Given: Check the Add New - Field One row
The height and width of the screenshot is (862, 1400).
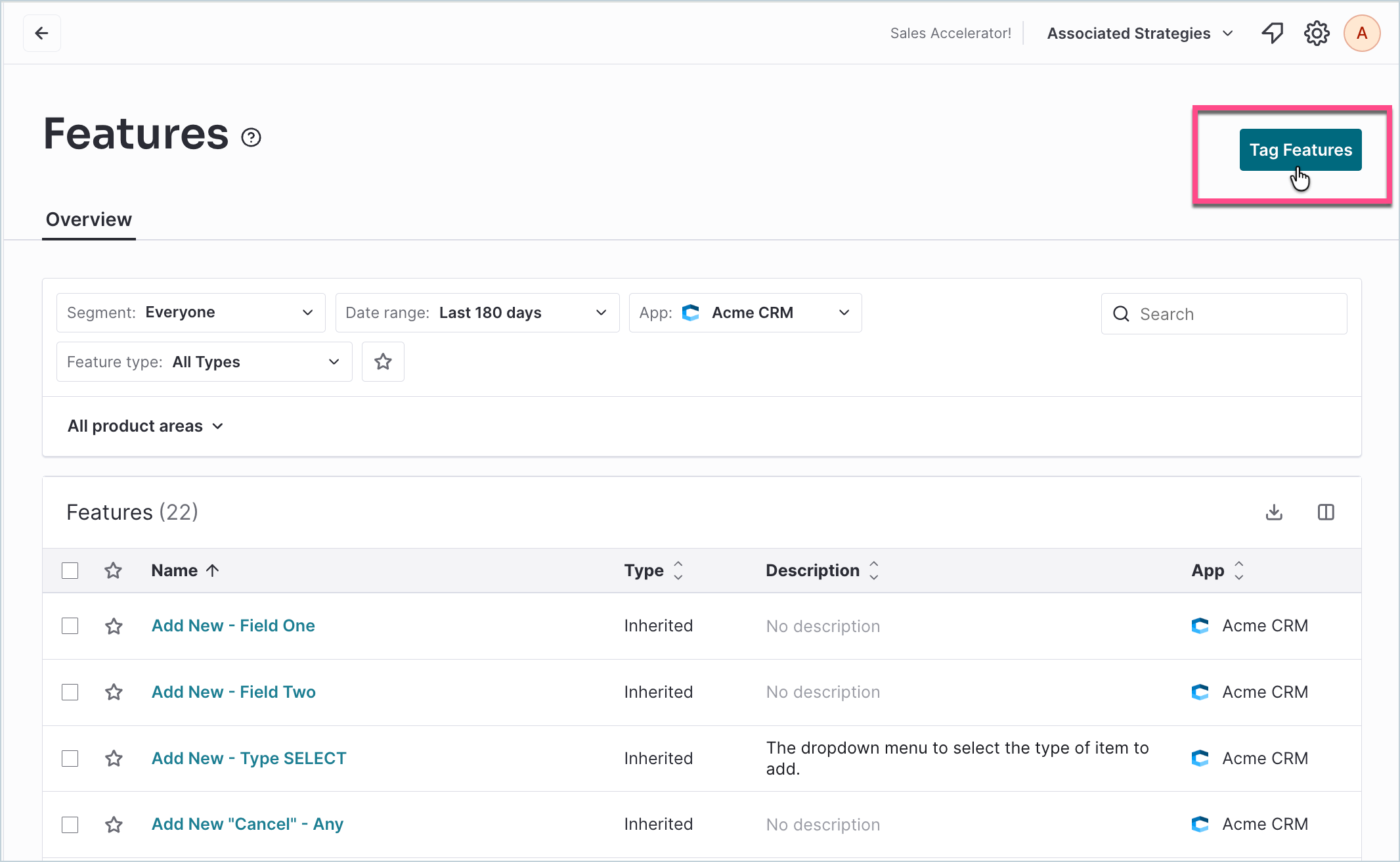Looking at the screenshot, I should tap(70, 626).
